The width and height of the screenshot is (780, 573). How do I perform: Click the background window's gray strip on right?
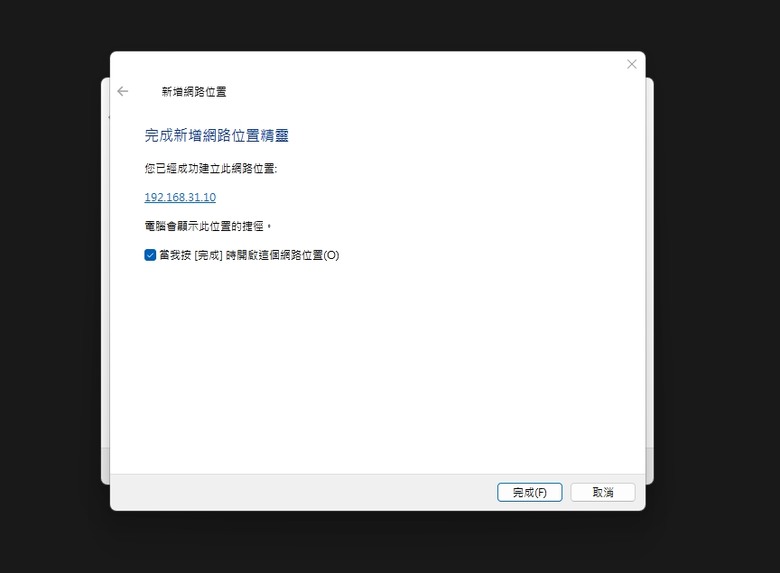pos(650,463)
